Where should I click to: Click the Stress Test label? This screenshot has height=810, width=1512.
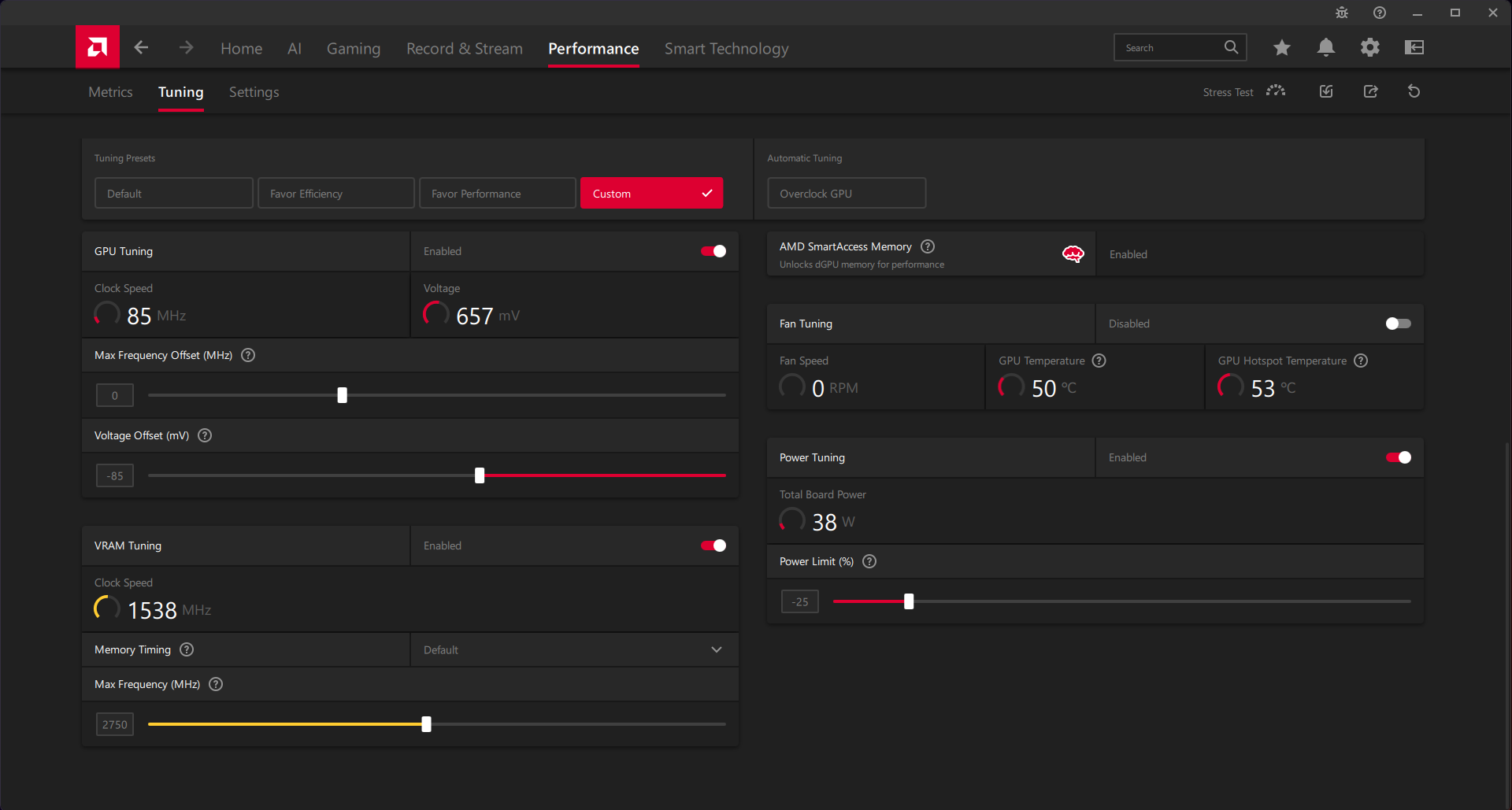(x=1228, y=92)
